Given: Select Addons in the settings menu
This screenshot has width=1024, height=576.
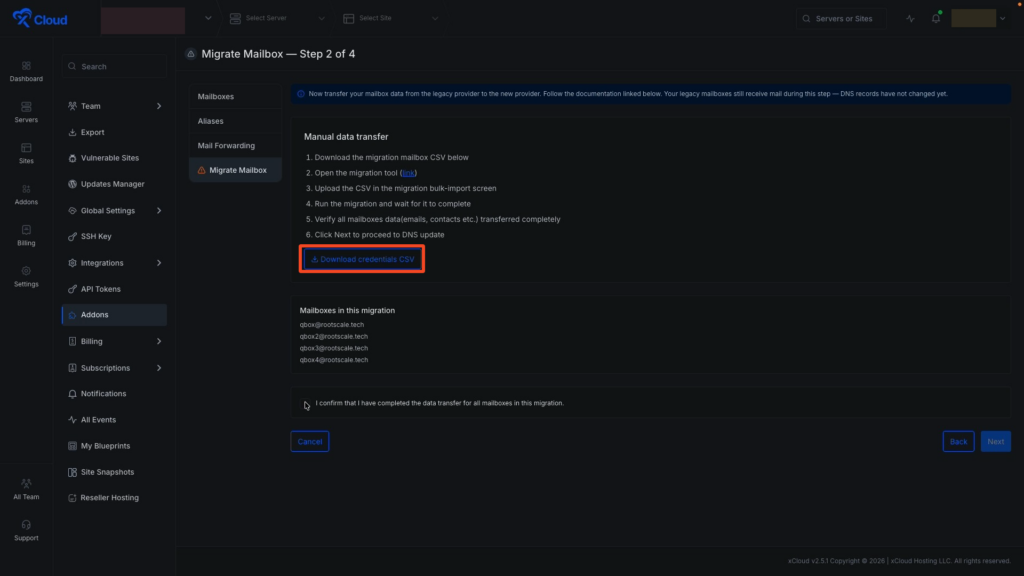Looking at the screenshot, I should pyautogui.click(x=114, y=315).
